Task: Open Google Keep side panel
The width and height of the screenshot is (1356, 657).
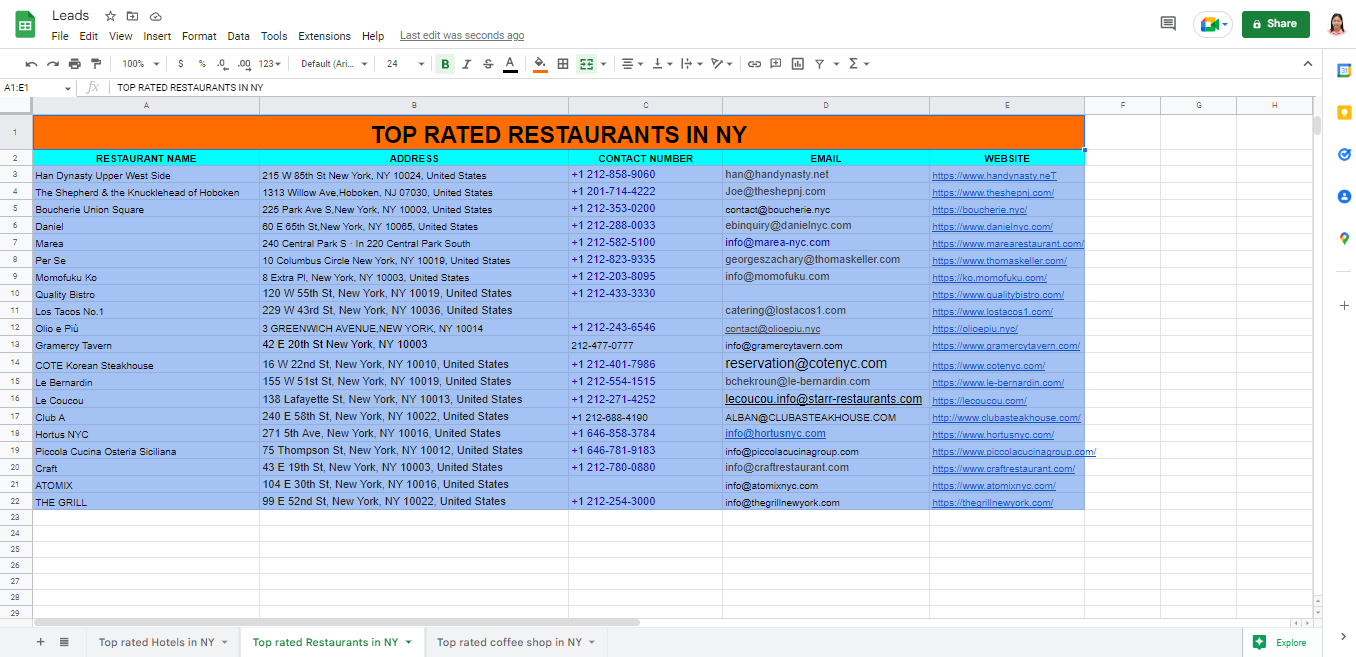Action: [1343, 112]
